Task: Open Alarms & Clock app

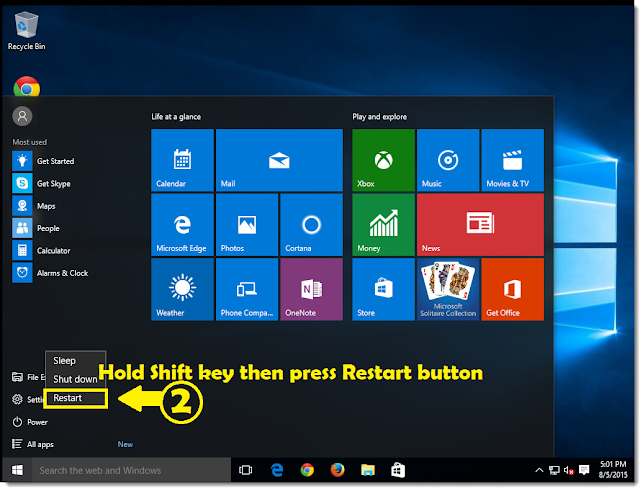Action: [x=51, y=273]
